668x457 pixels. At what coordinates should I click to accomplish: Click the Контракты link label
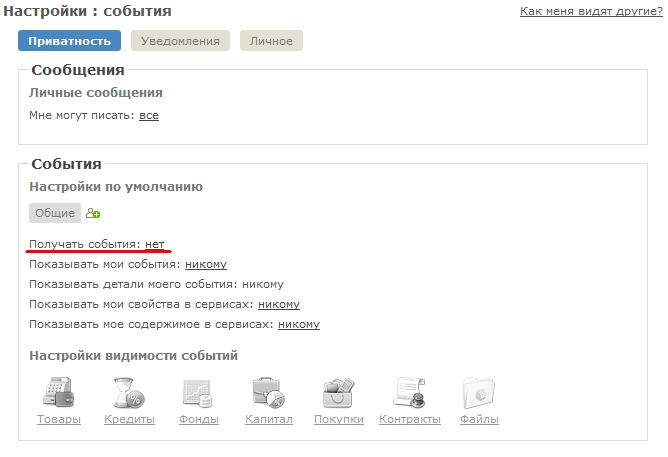click(410, 419)
